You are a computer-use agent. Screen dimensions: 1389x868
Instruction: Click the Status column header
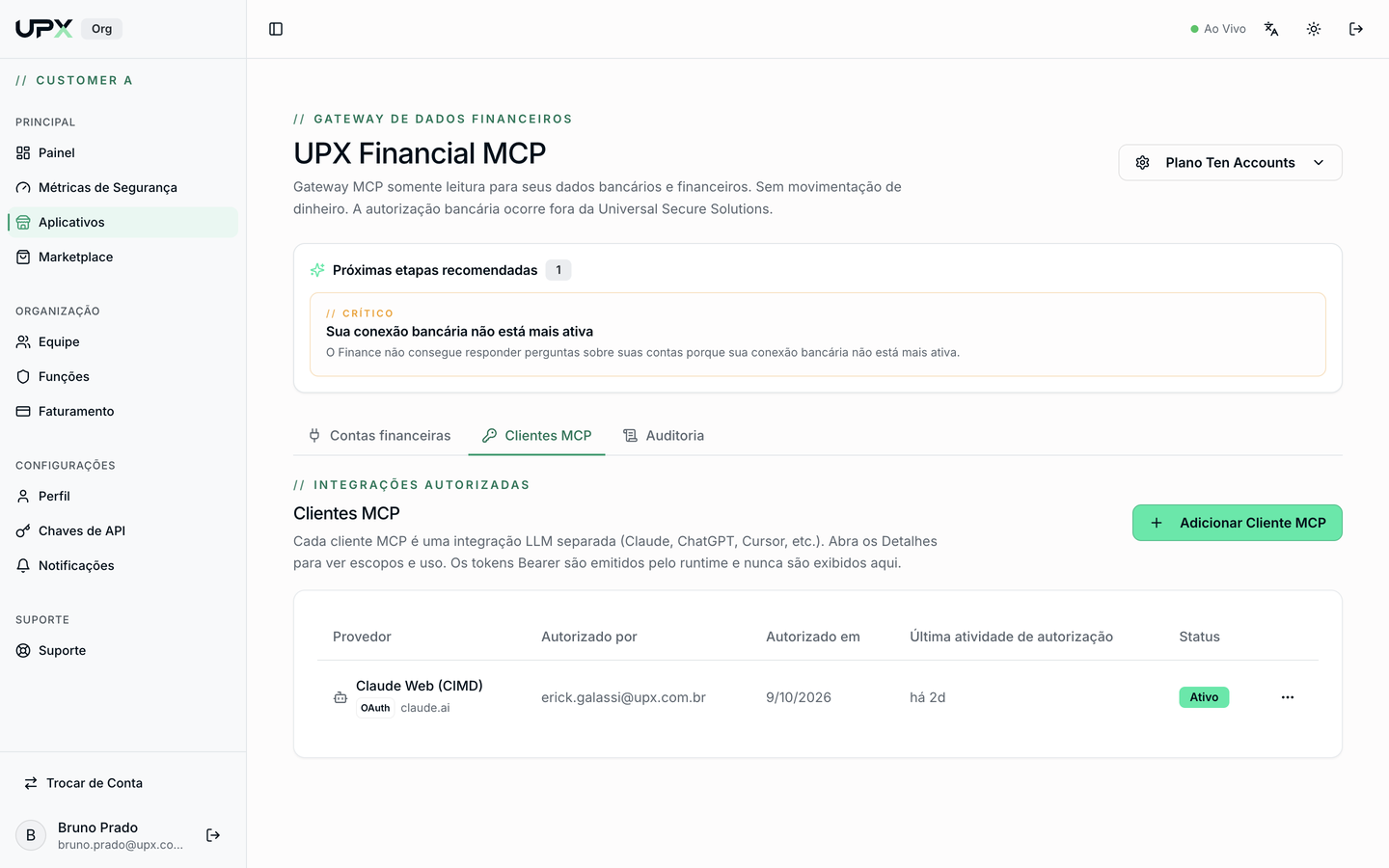[1199, 637]
